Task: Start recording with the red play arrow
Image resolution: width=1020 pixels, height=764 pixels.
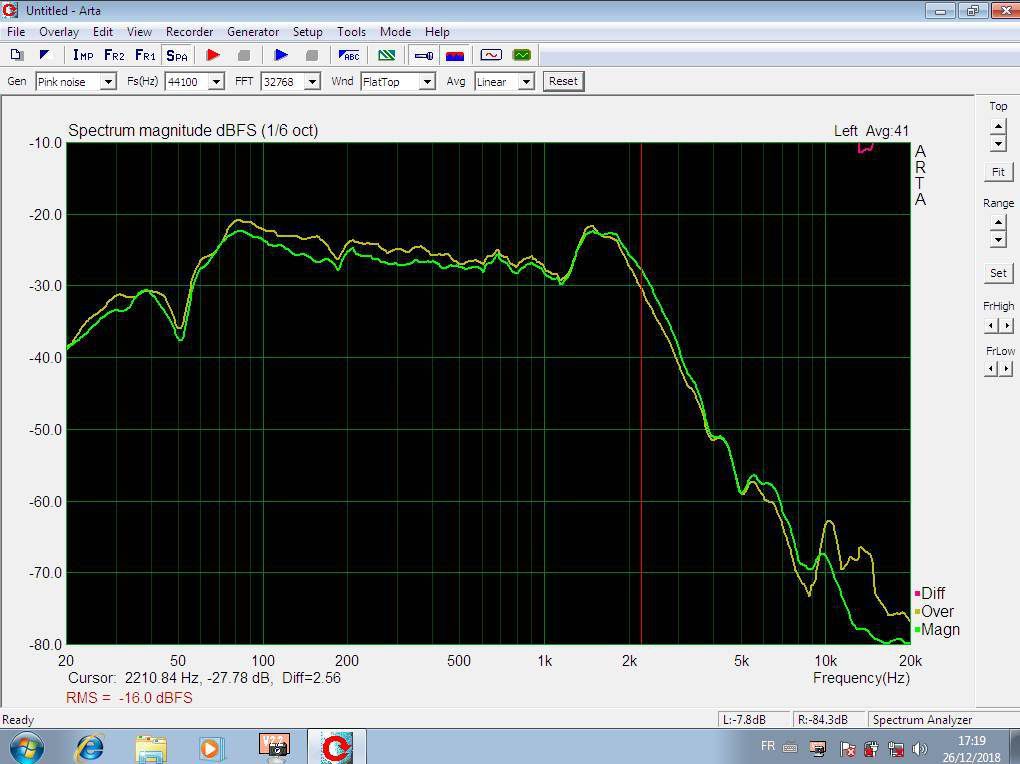Action: coord(213,55)
